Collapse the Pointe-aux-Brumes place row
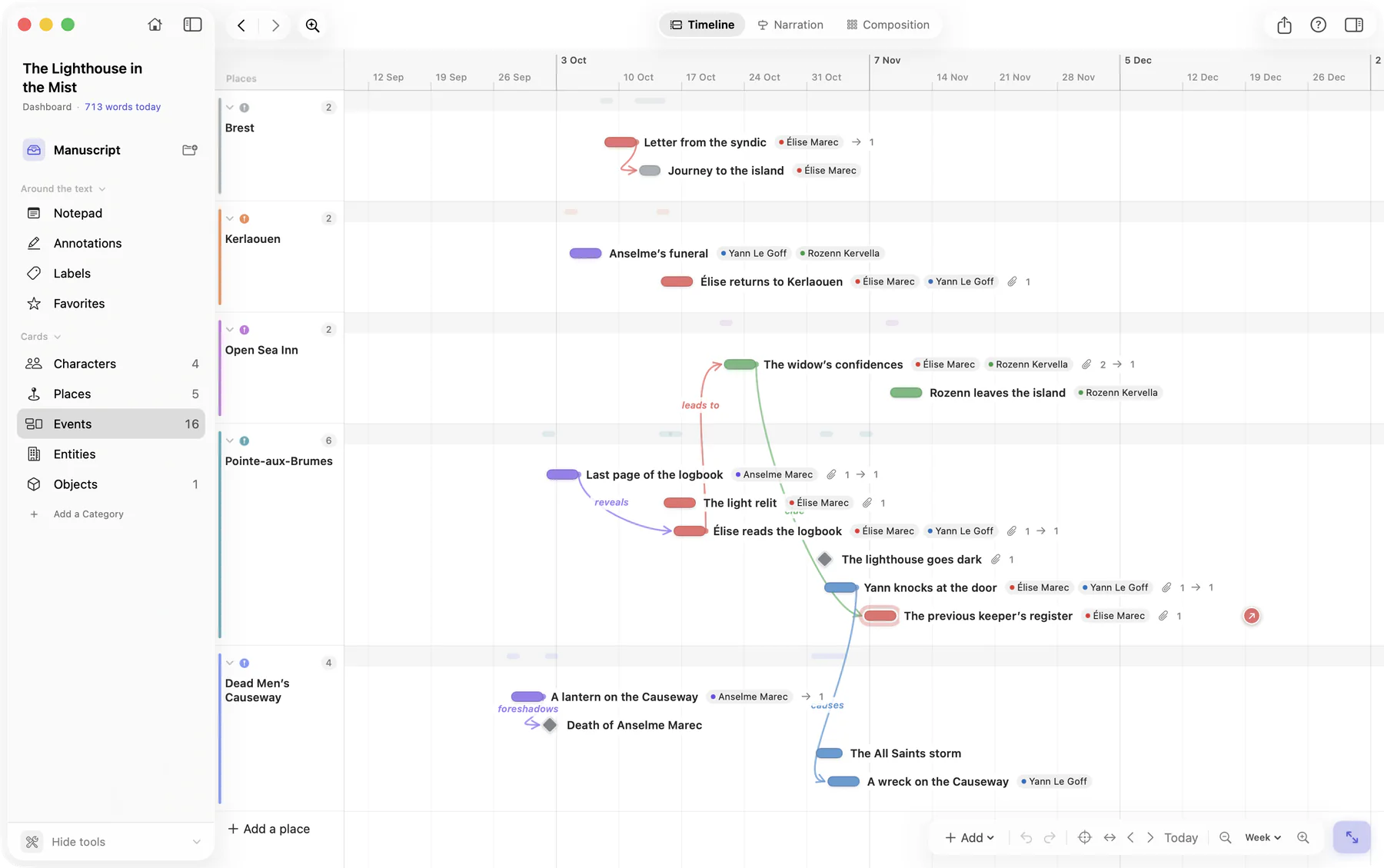This screenshot has width=1384, height=868. 230,441
